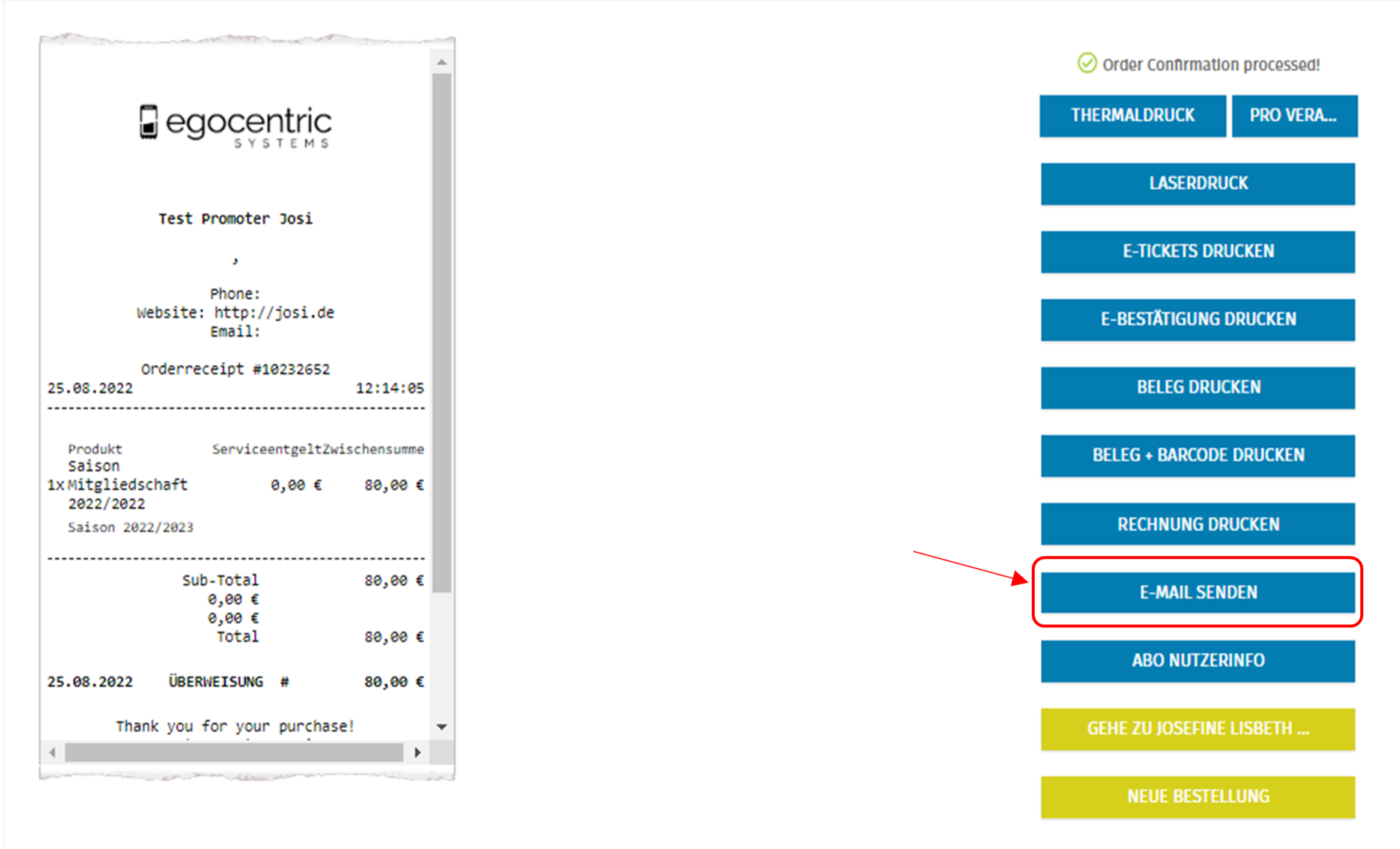Viewport: 1400px width, 849px height.
Task: Click the green order confirmation checkmark icon
Action: [x=1087, y=63]
